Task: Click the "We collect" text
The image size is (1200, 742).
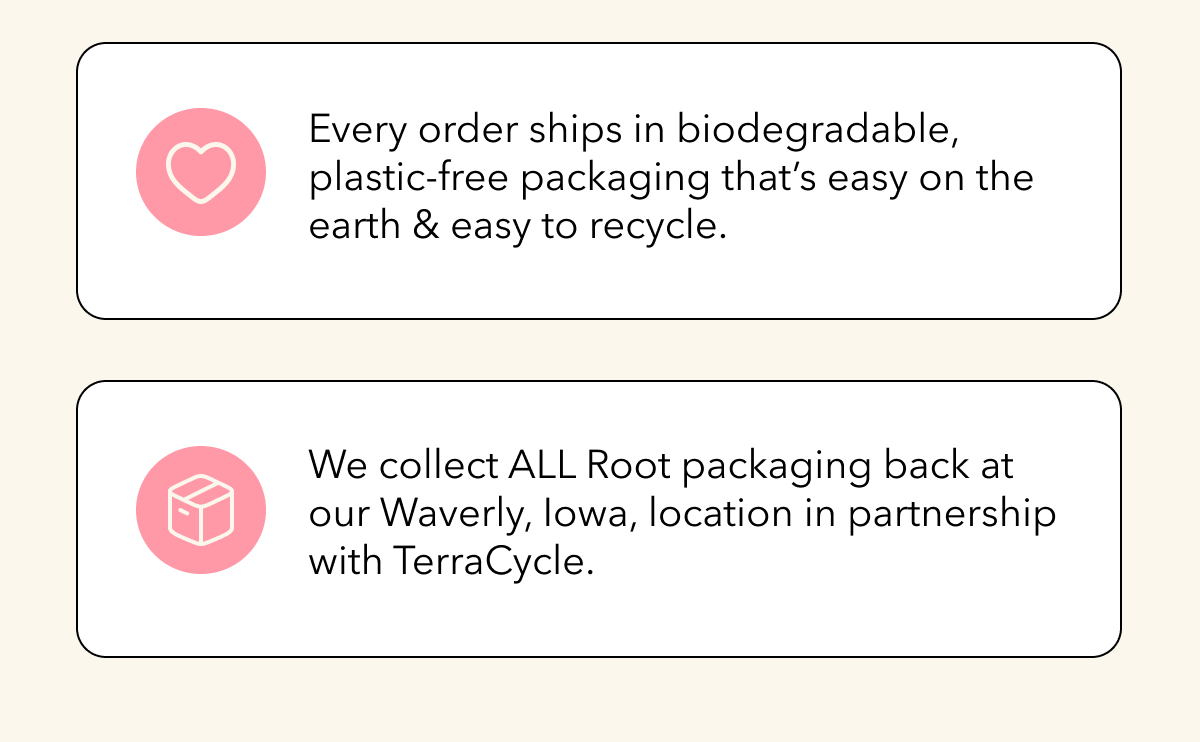Action: [402, 467]
